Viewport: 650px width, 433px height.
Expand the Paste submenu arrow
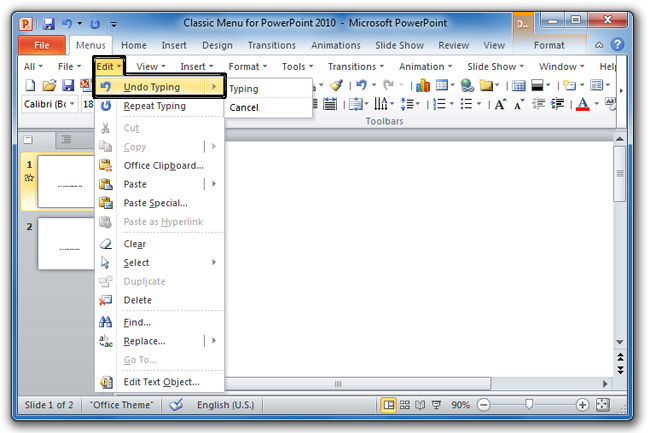coord(214,184)
